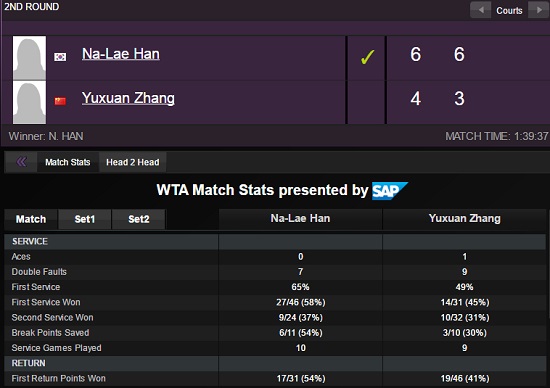This screenshot has height=388, width=550.
Task: Select the Match stats tab
Action: coord(31,219)
